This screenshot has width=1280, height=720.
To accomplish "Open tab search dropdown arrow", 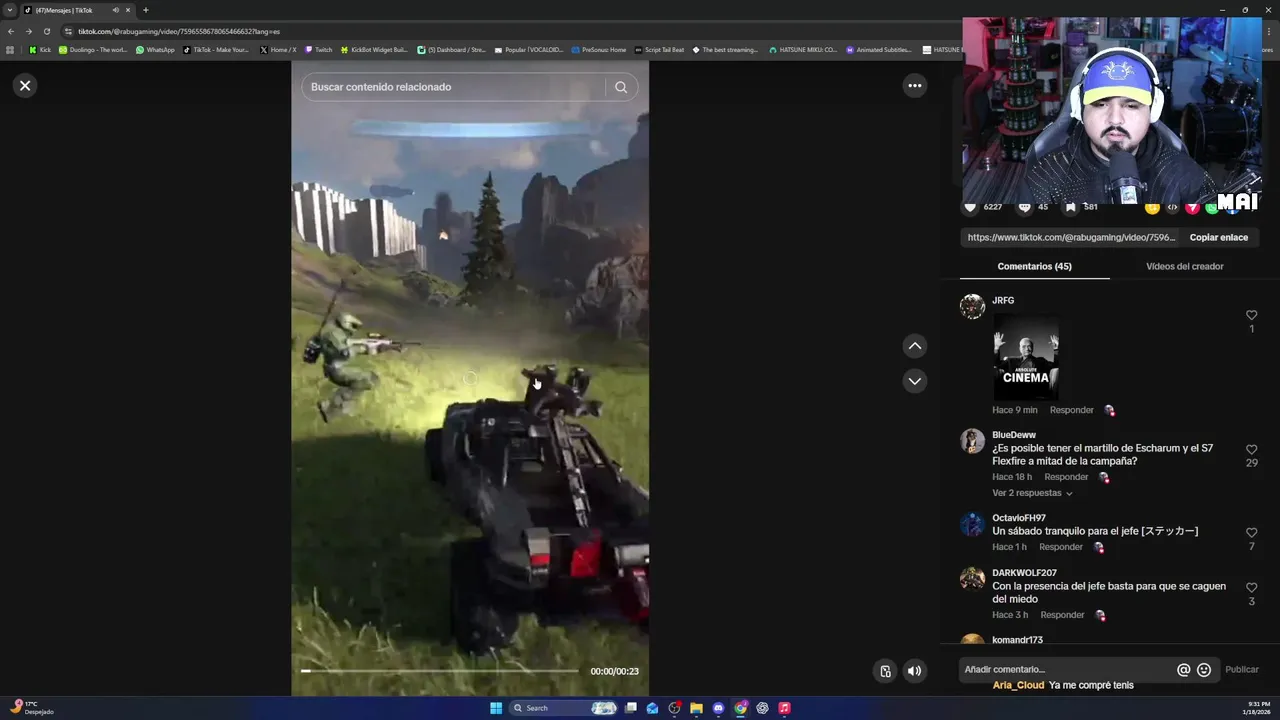I will pyautogui.click(x=10, y=10).
